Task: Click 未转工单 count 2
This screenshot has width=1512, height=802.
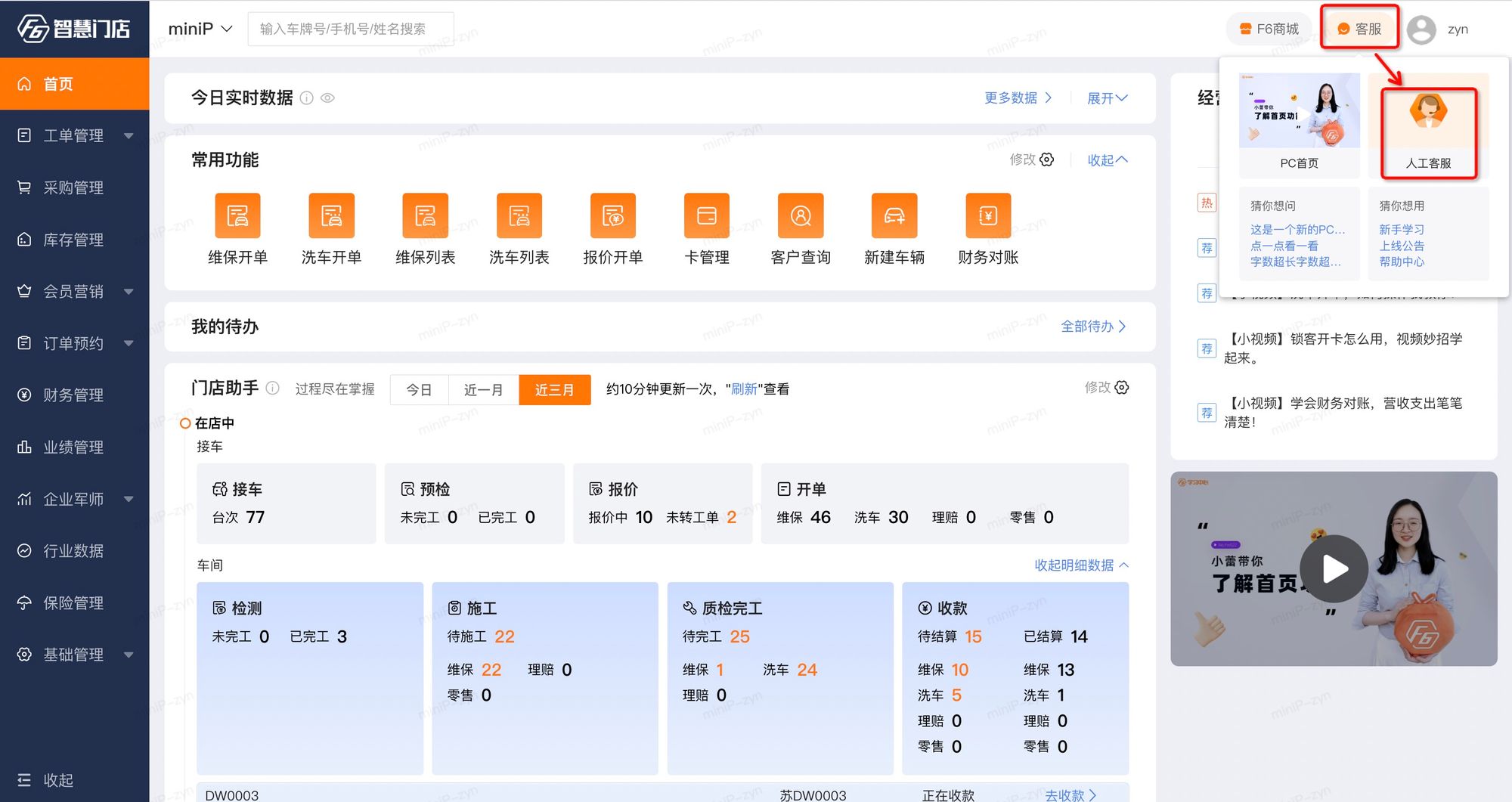Action: (731, 517)
